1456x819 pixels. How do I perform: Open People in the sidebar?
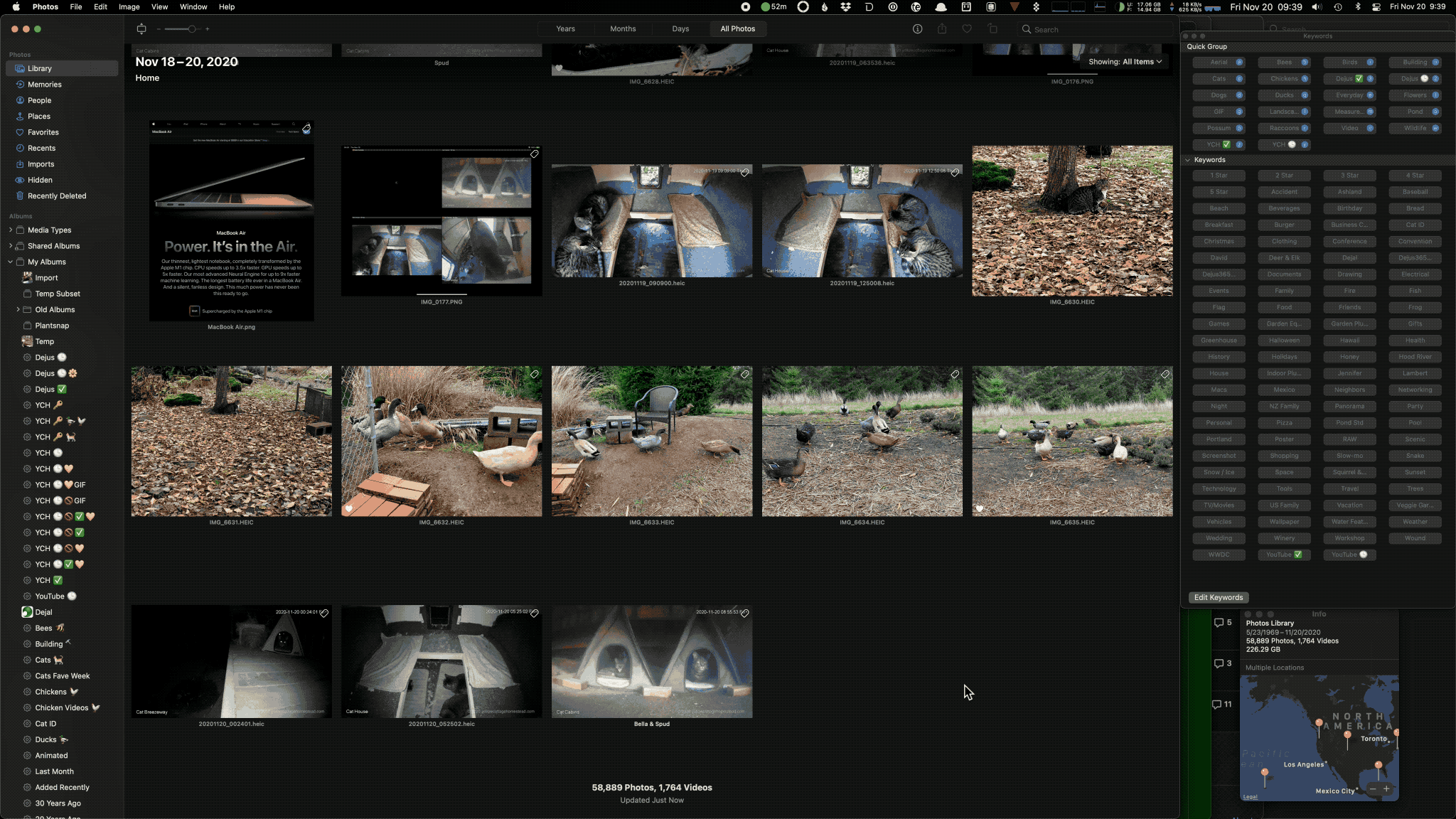[x=62, y=100]
